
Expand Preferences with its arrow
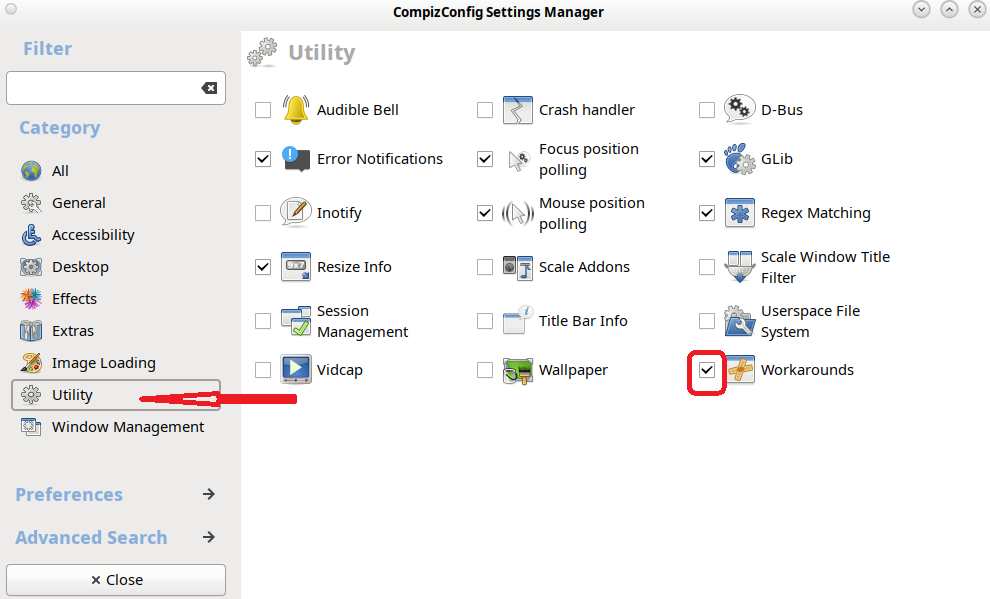209,494
